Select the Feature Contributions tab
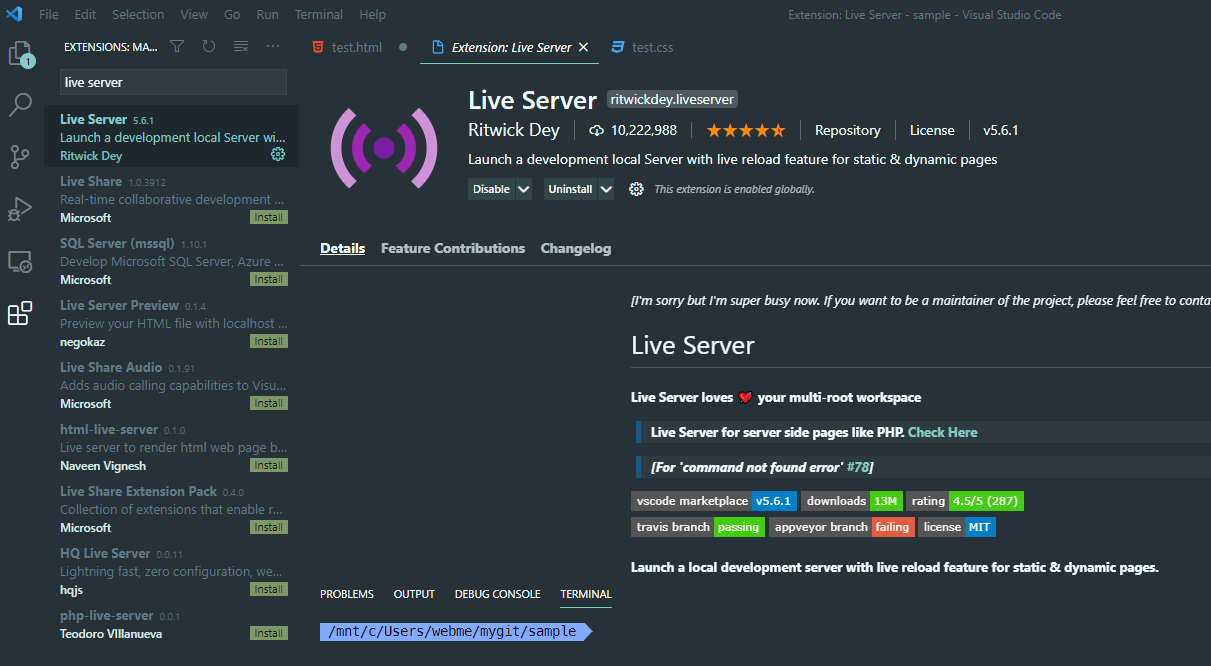 point(453,248)
